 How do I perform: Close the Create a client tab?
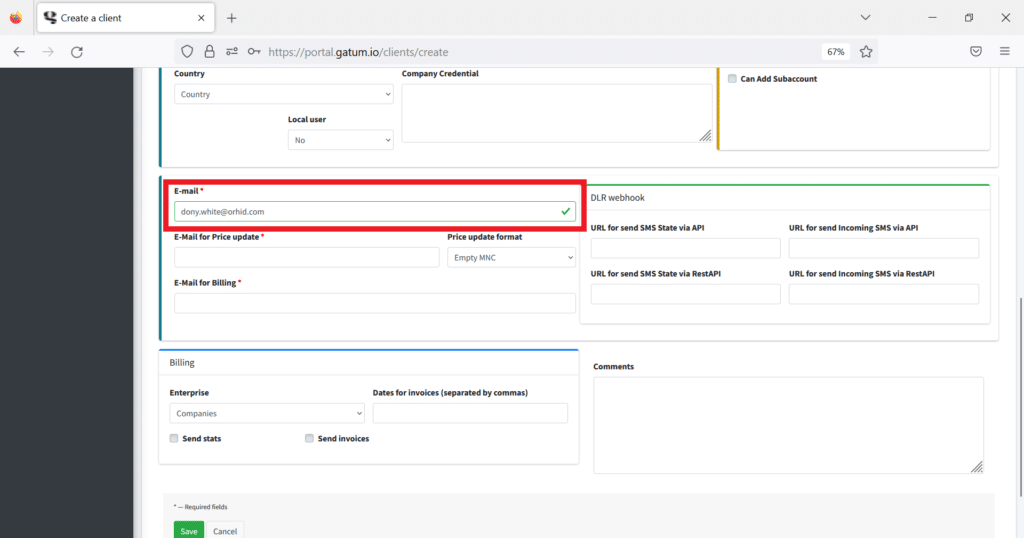[x=201, y=18]
